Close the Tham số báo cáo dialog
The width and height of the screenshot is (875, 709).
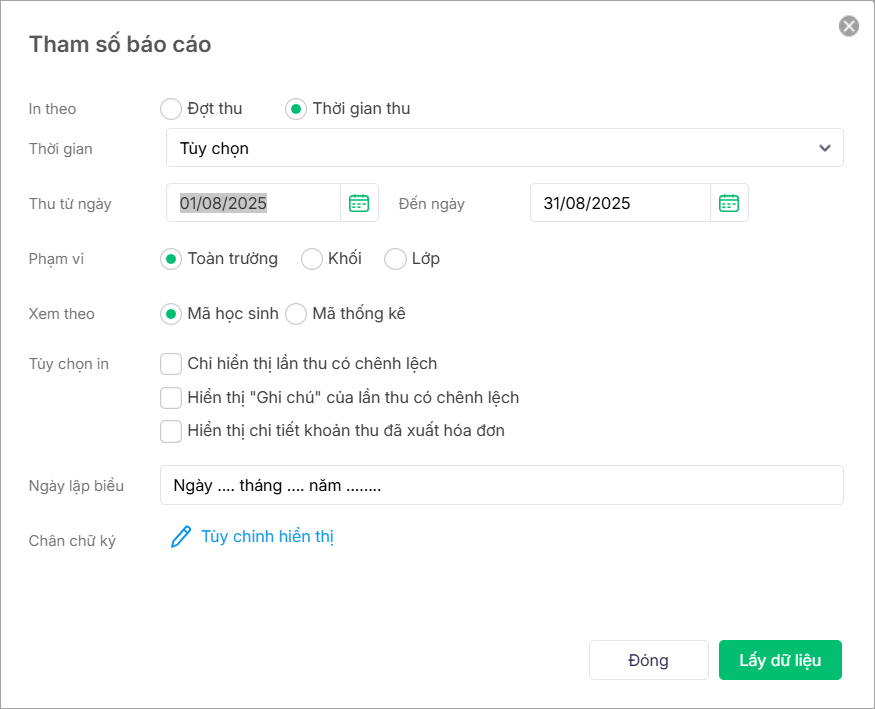click(x=849, y=26)
